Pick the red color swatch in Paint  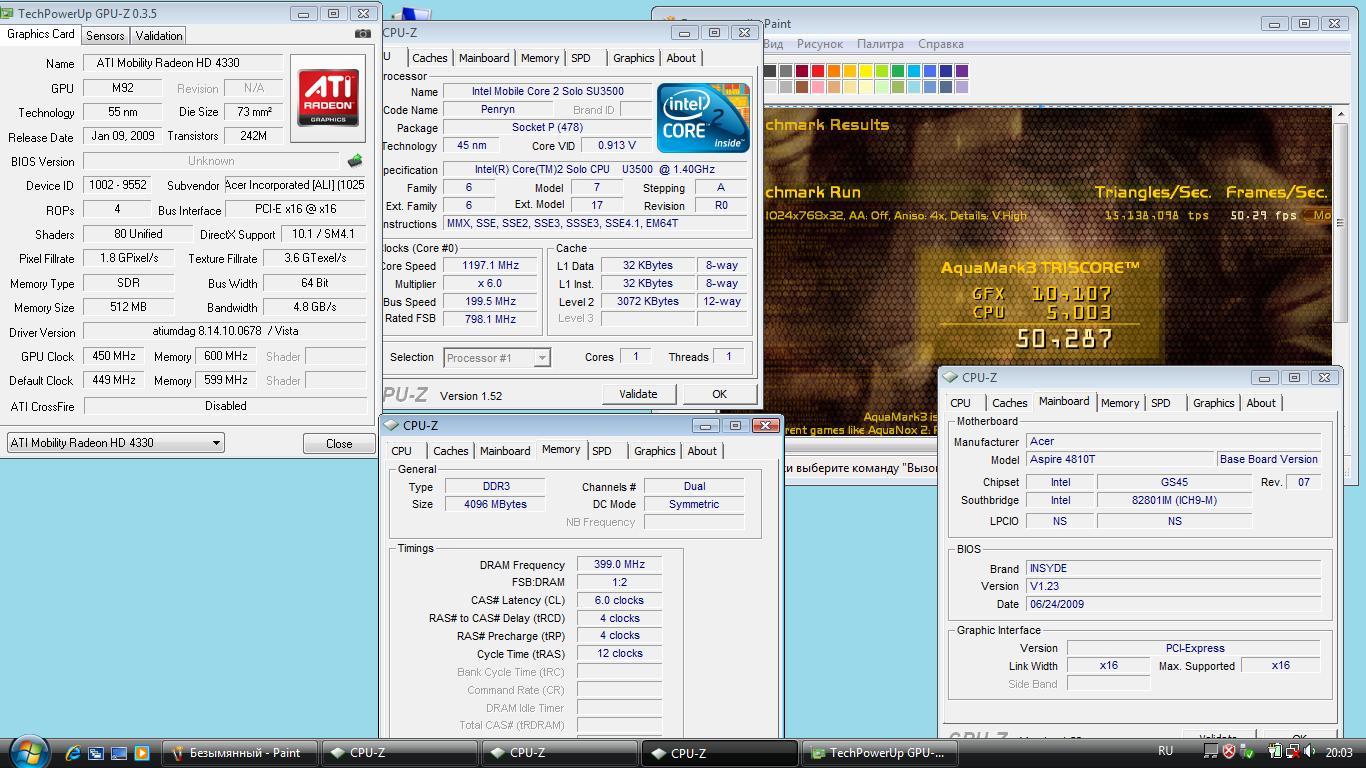[x=818, y=71]
